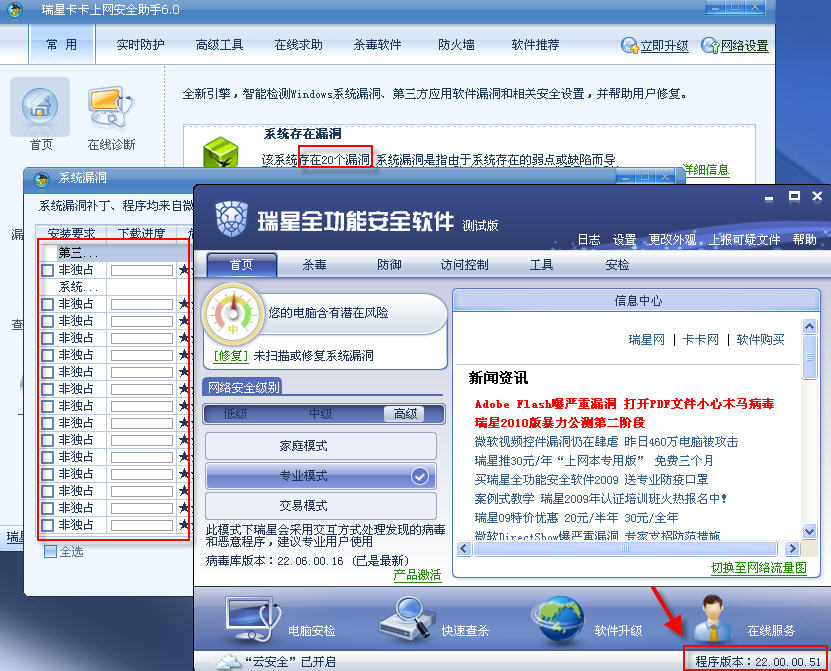Viewport: 831px width, 671px height.
Task: Open 软件推荐 tab in 卡卡
Action: point(535,45)
